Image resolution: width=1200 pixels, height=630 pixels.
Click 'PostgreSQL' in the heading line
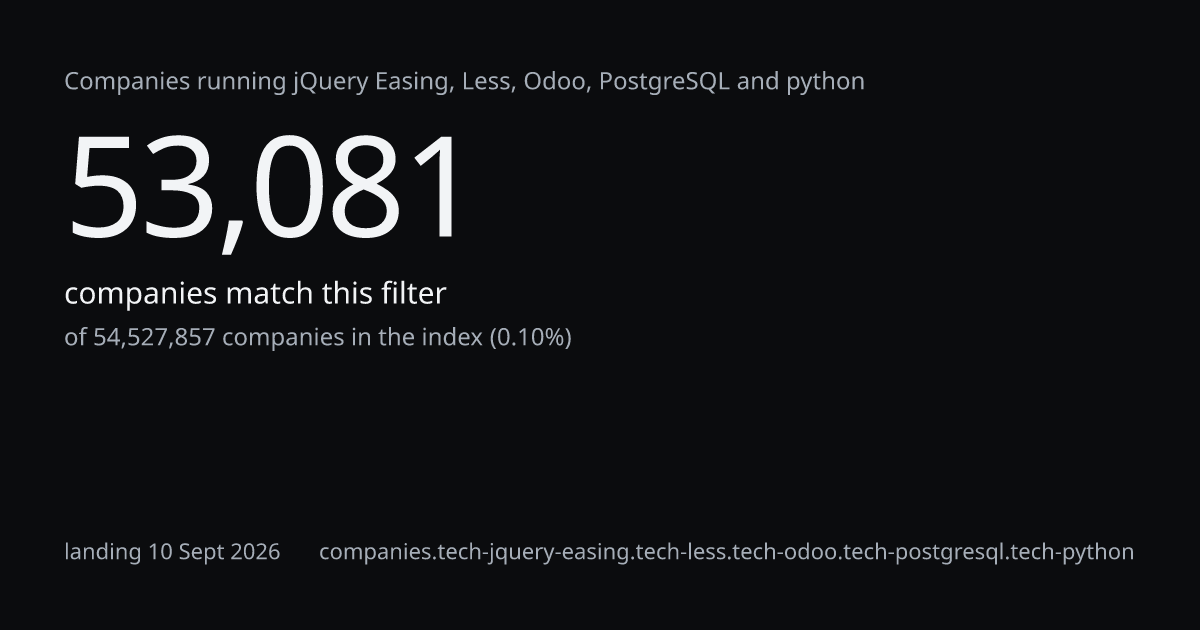click(664, 82)
